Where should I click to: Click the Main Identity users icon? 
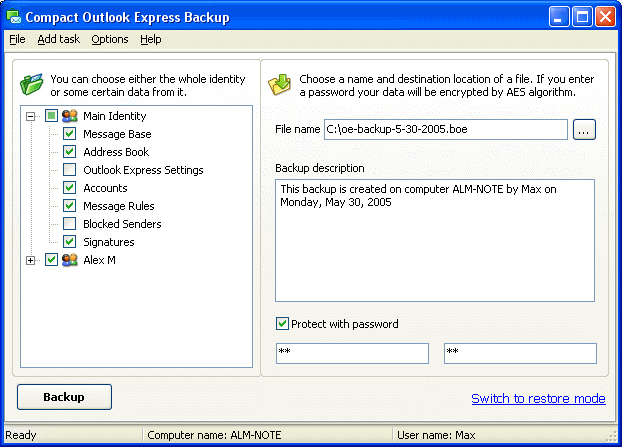coord(70,116)
